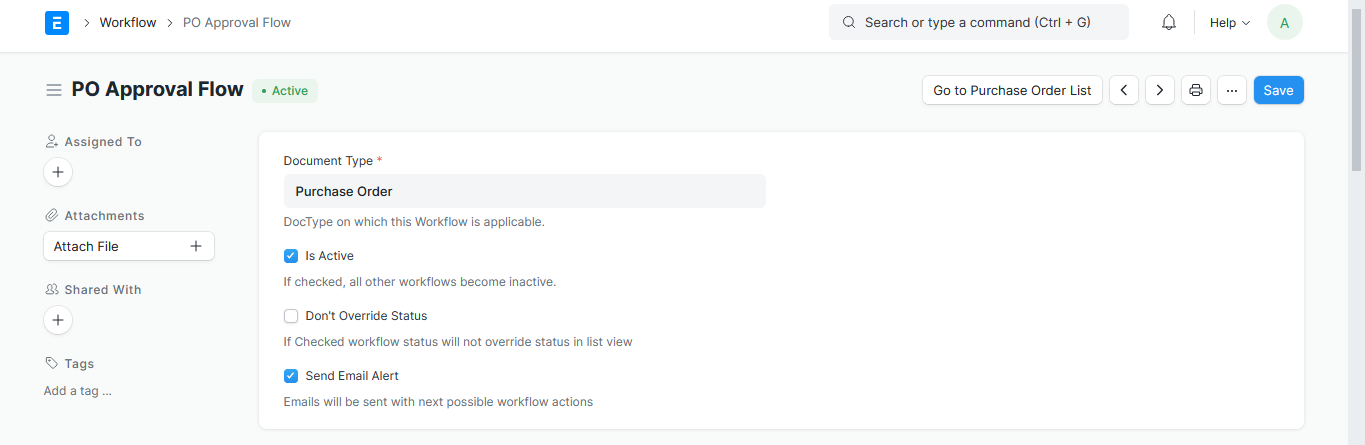1365x445 pixels.
Task: Open Document Type Purchase Order field
Action: tap(524, 191)
